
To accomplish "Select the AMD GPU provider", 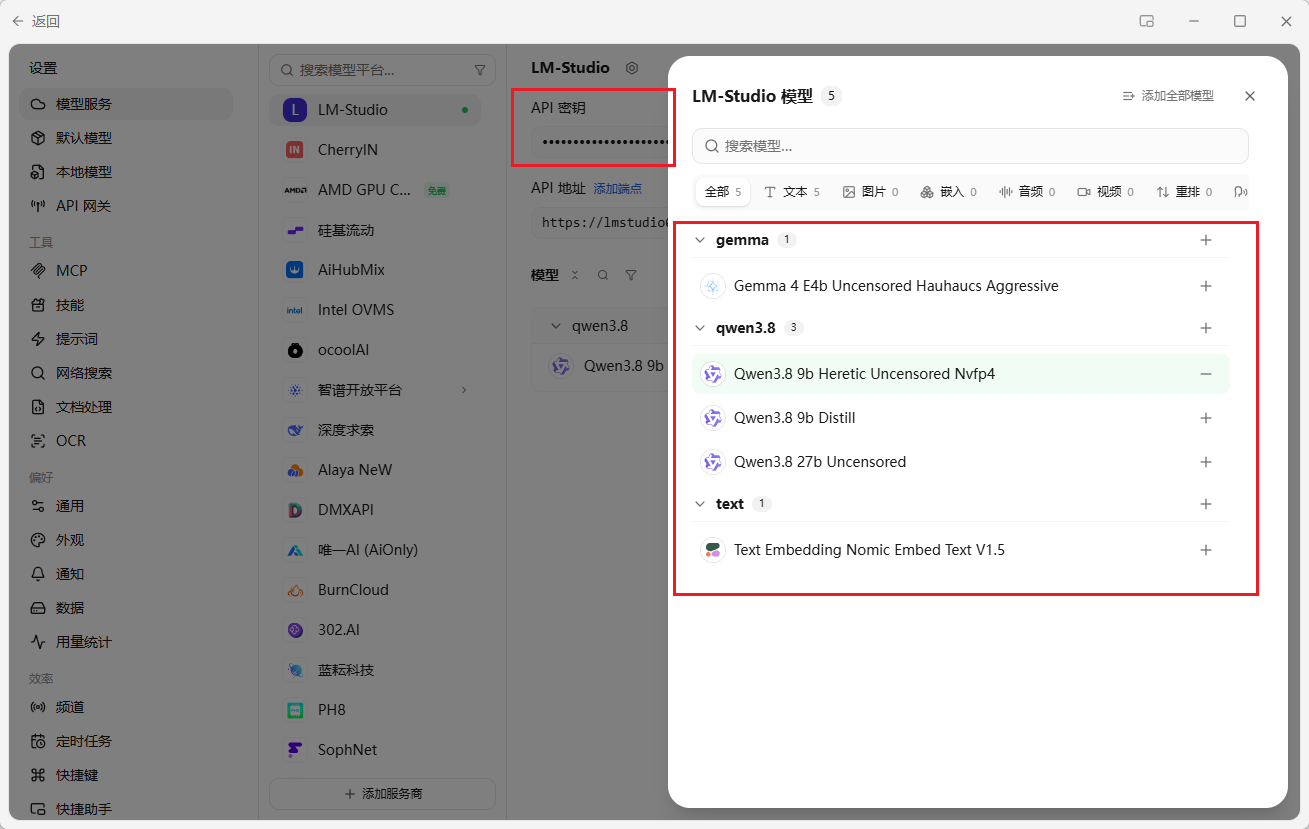I will pos(375,190).
